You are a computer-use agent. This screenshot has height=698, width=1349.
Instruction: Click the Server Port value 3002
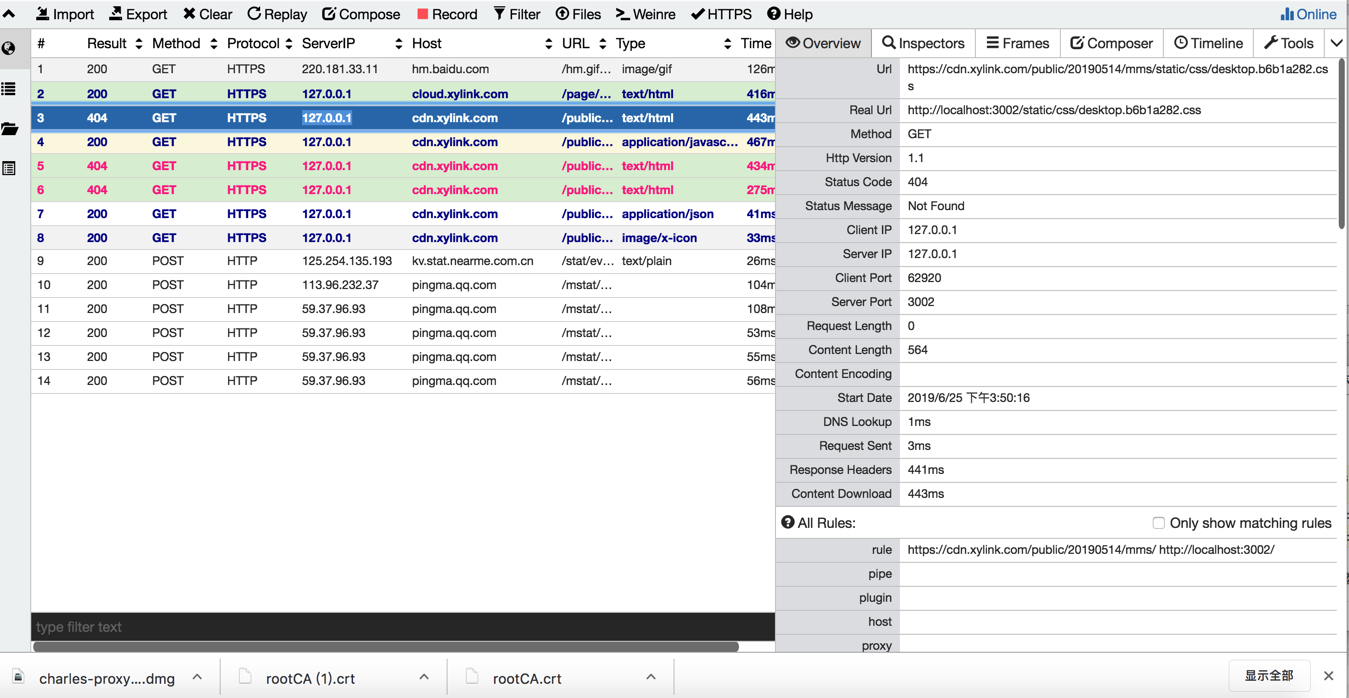click(x=921, y=302)
